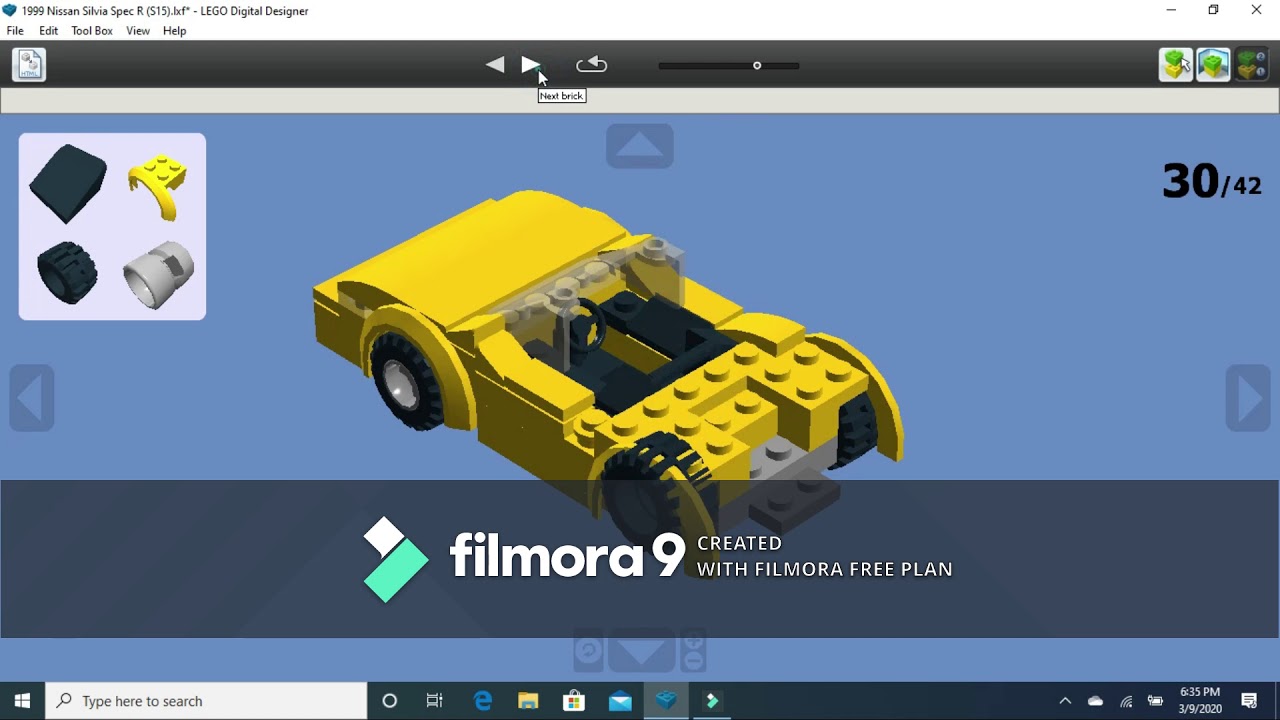Screen dimensions: 1280x720
Task: Click the LEGO Digital Designer taskbar icon
Action: pos(666,701)
